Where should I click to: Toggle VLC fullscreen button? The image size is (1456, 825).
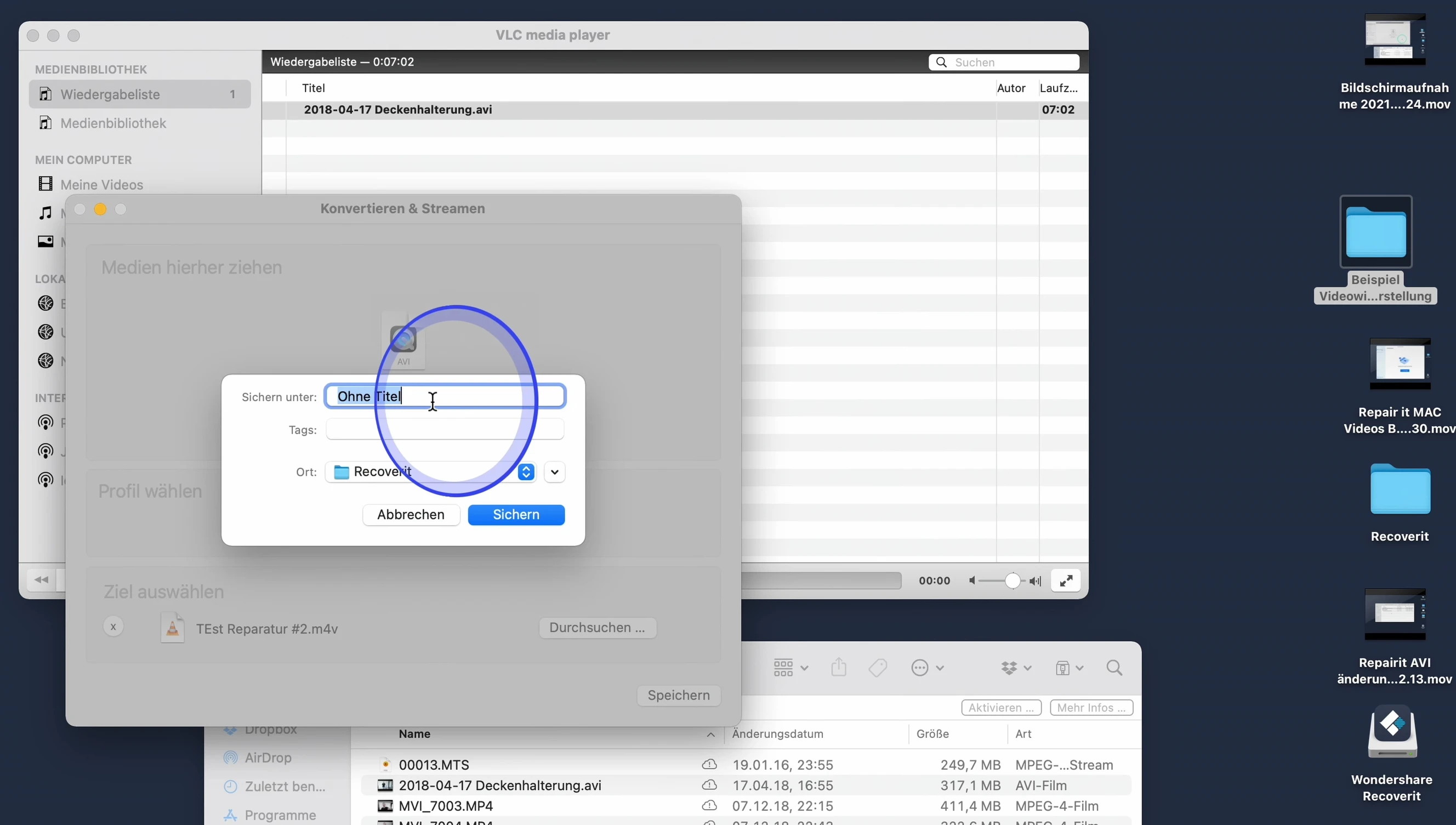pyautogui.click(x=1066, y=580)
